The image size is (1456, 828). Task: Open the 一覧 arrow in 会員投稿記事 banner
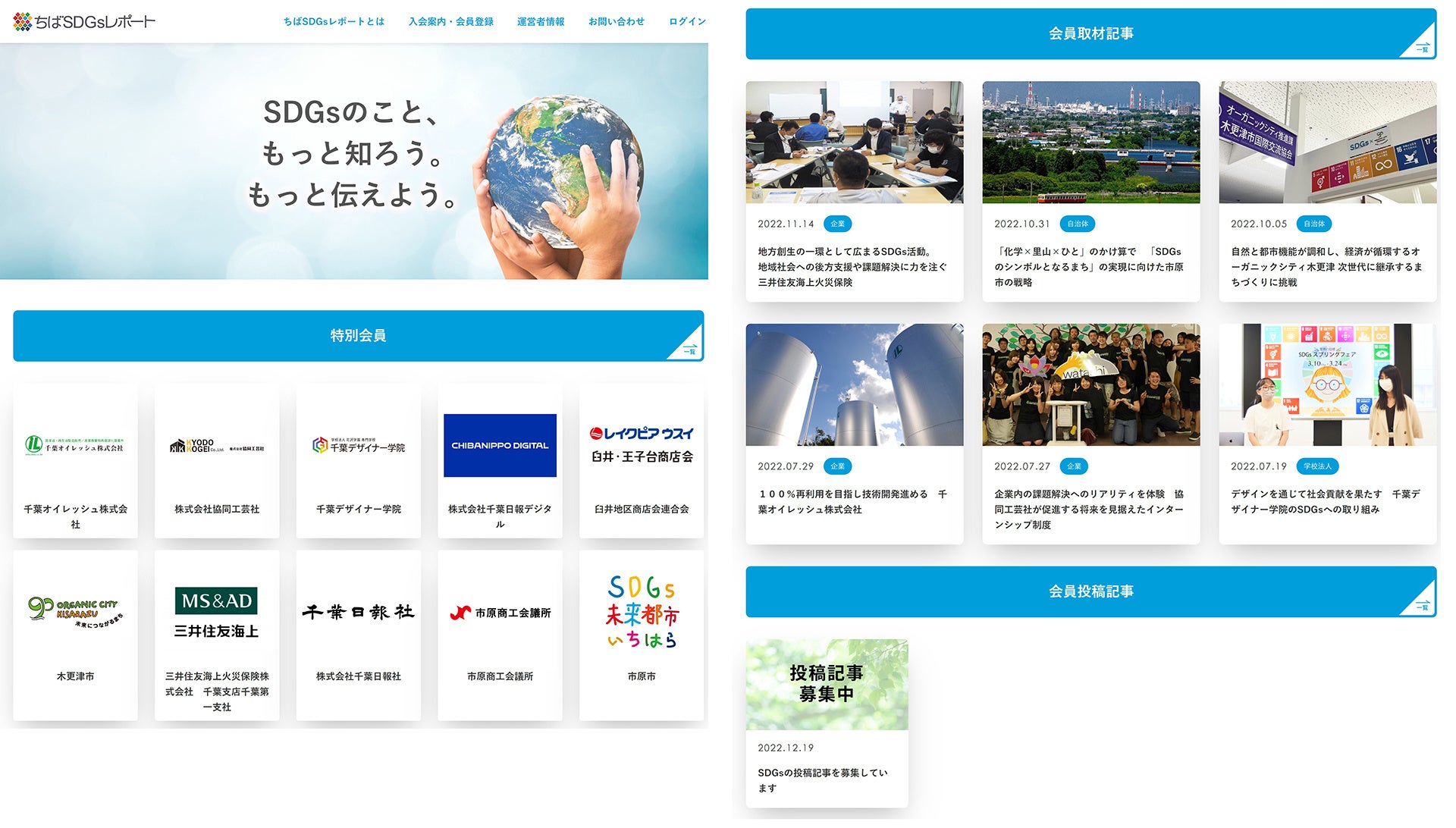pos(1422,605)
